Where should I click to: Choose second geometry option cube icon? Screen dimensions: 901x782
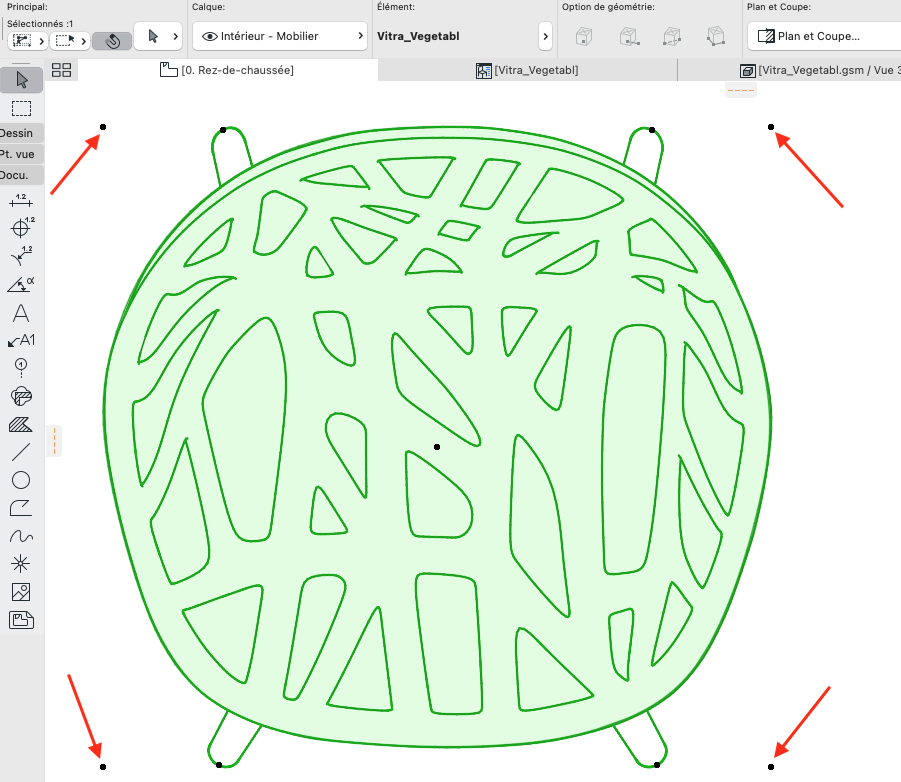[x=629, y=36]
